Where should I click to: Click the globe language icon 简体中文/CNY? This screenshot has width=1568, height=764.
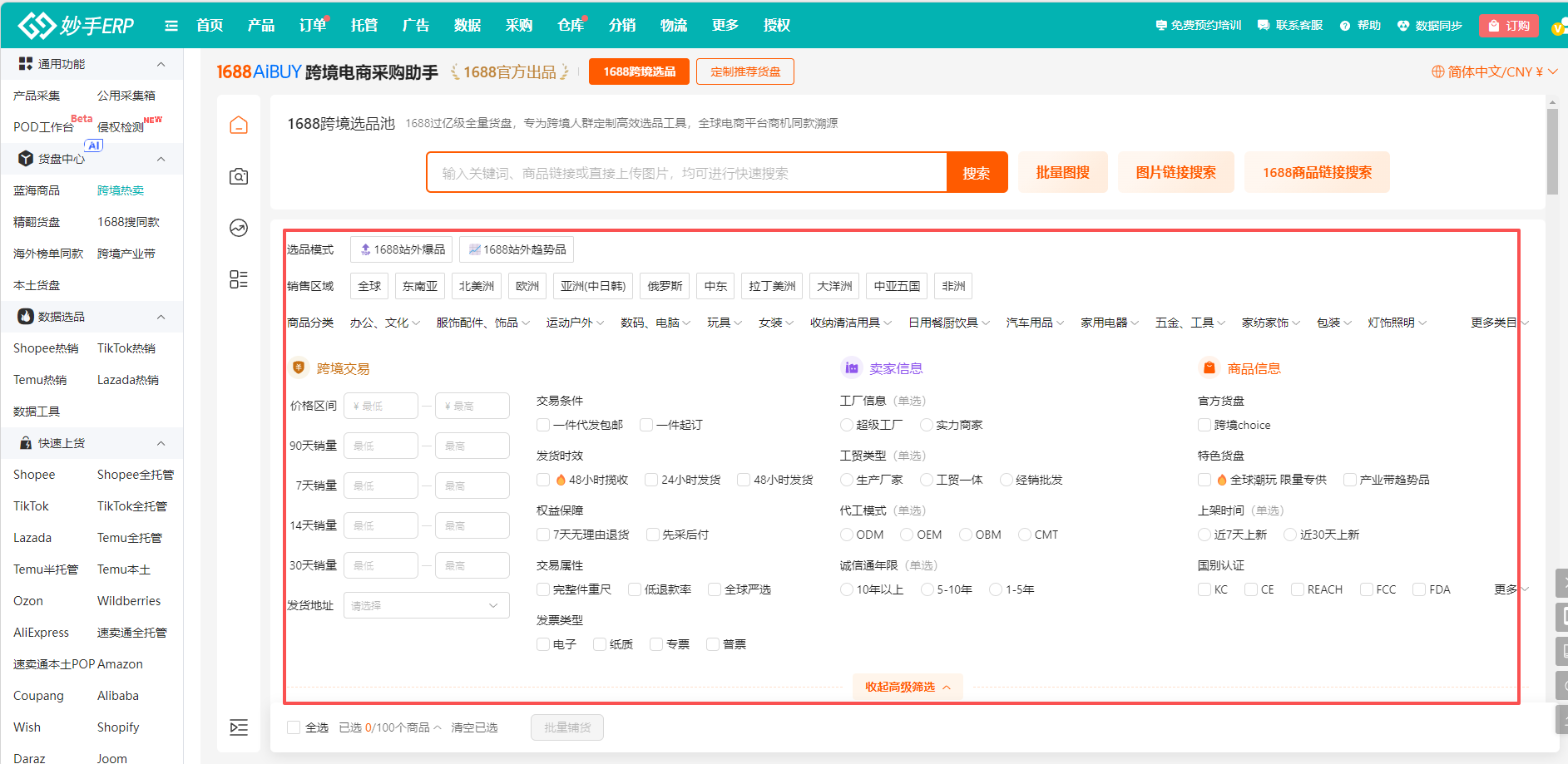pyautogui.click(x=1437, y=71)
